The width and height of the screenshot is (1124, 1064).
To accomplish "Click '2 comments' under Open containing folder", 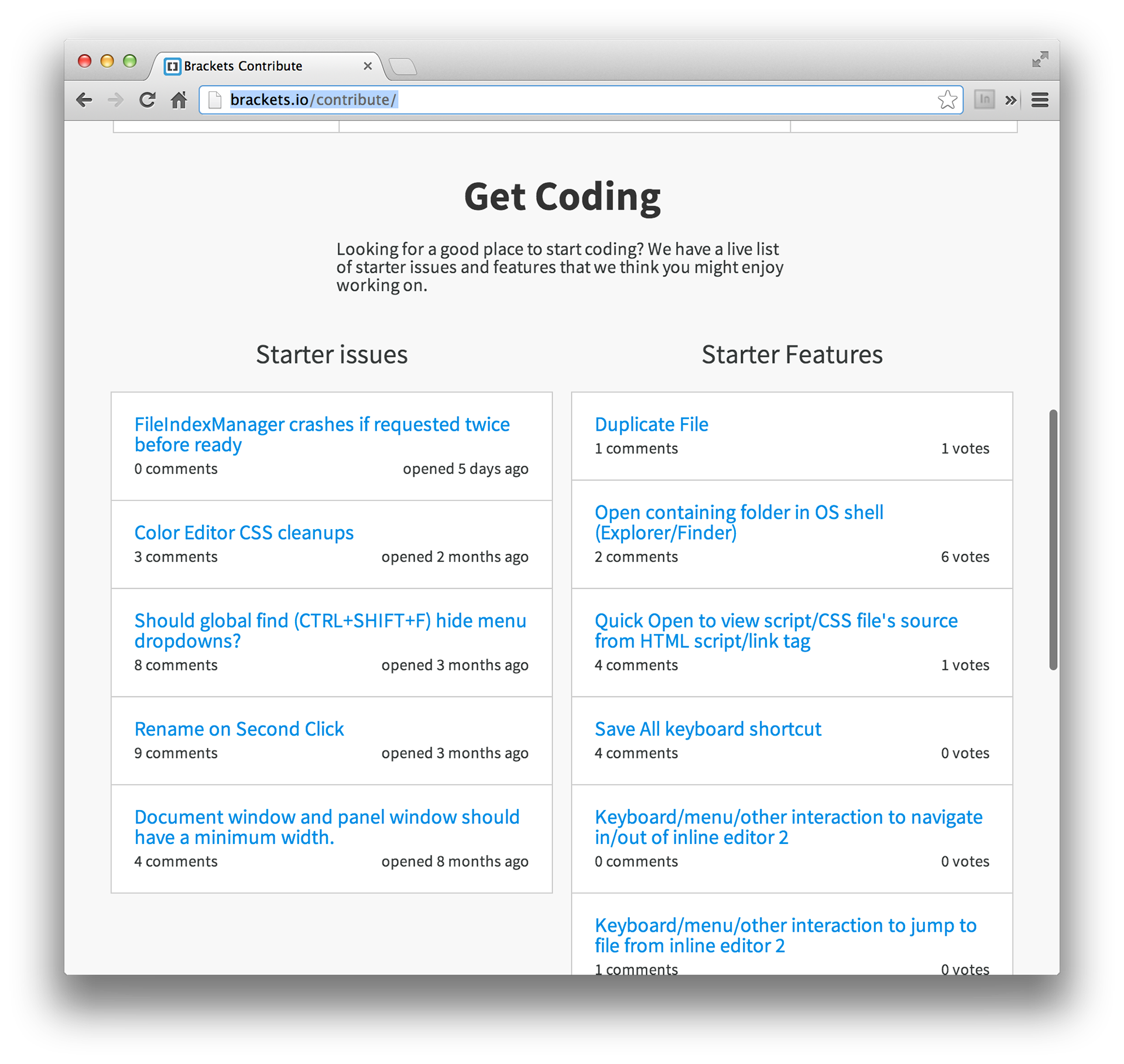I will click(636, 557).
